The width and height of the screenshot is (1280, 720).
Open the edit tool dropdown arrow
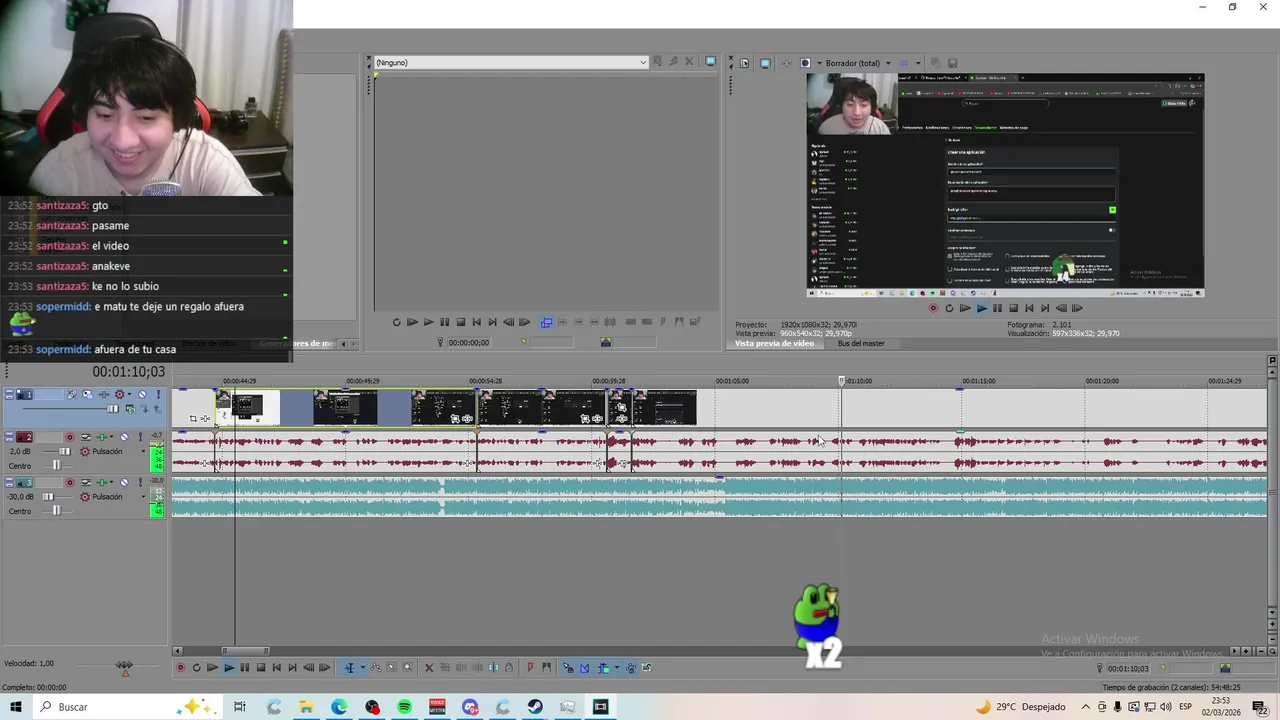point(363,668)
